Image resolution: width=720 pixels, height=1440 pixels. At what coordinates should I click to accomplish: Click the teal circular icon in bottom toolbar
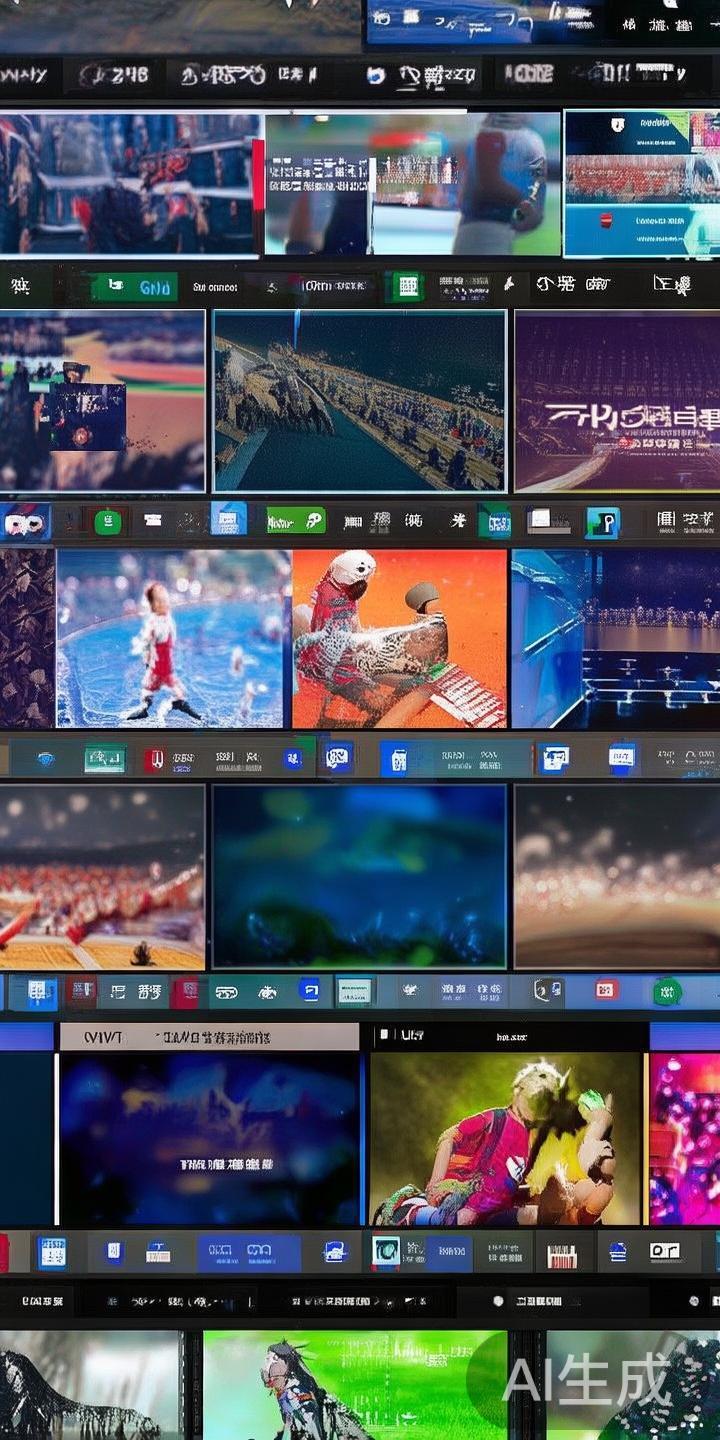click(385, 1251)
